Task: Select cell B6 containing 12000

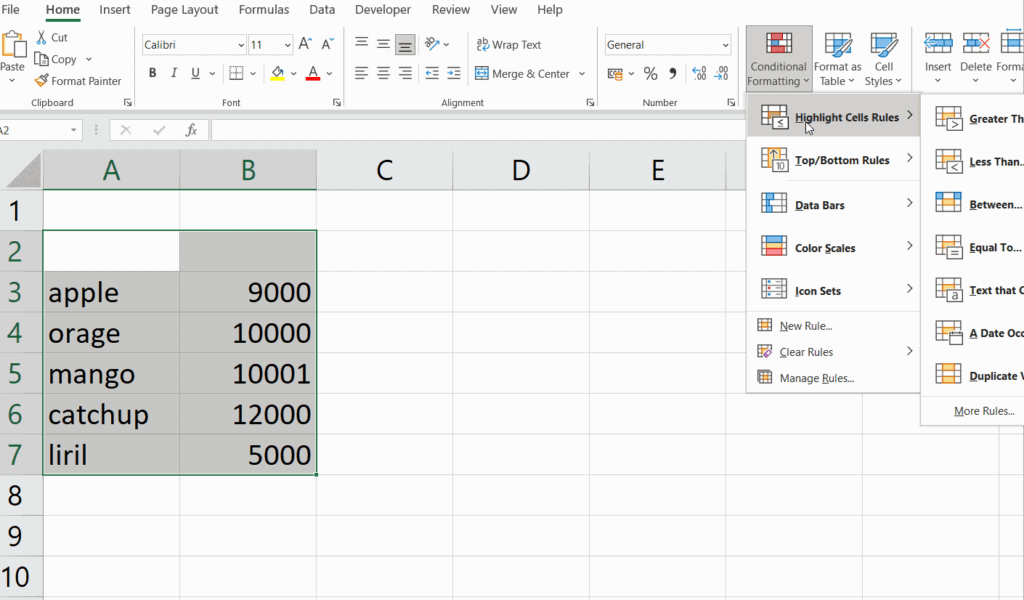Action: [x=248, y=414]
